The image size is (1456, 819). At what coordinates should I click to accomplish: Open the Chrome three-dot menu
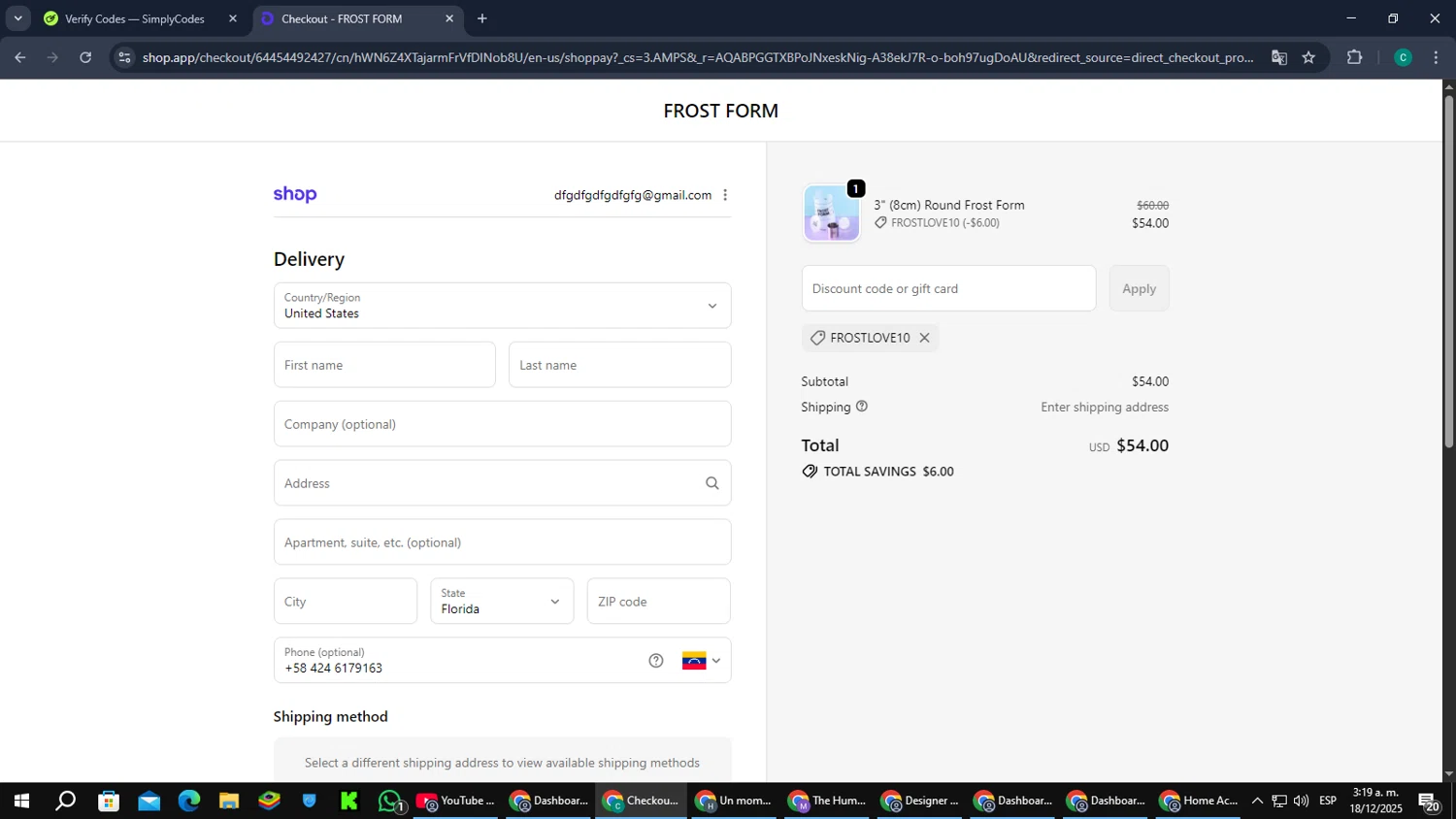click(x=1436, y=57)
